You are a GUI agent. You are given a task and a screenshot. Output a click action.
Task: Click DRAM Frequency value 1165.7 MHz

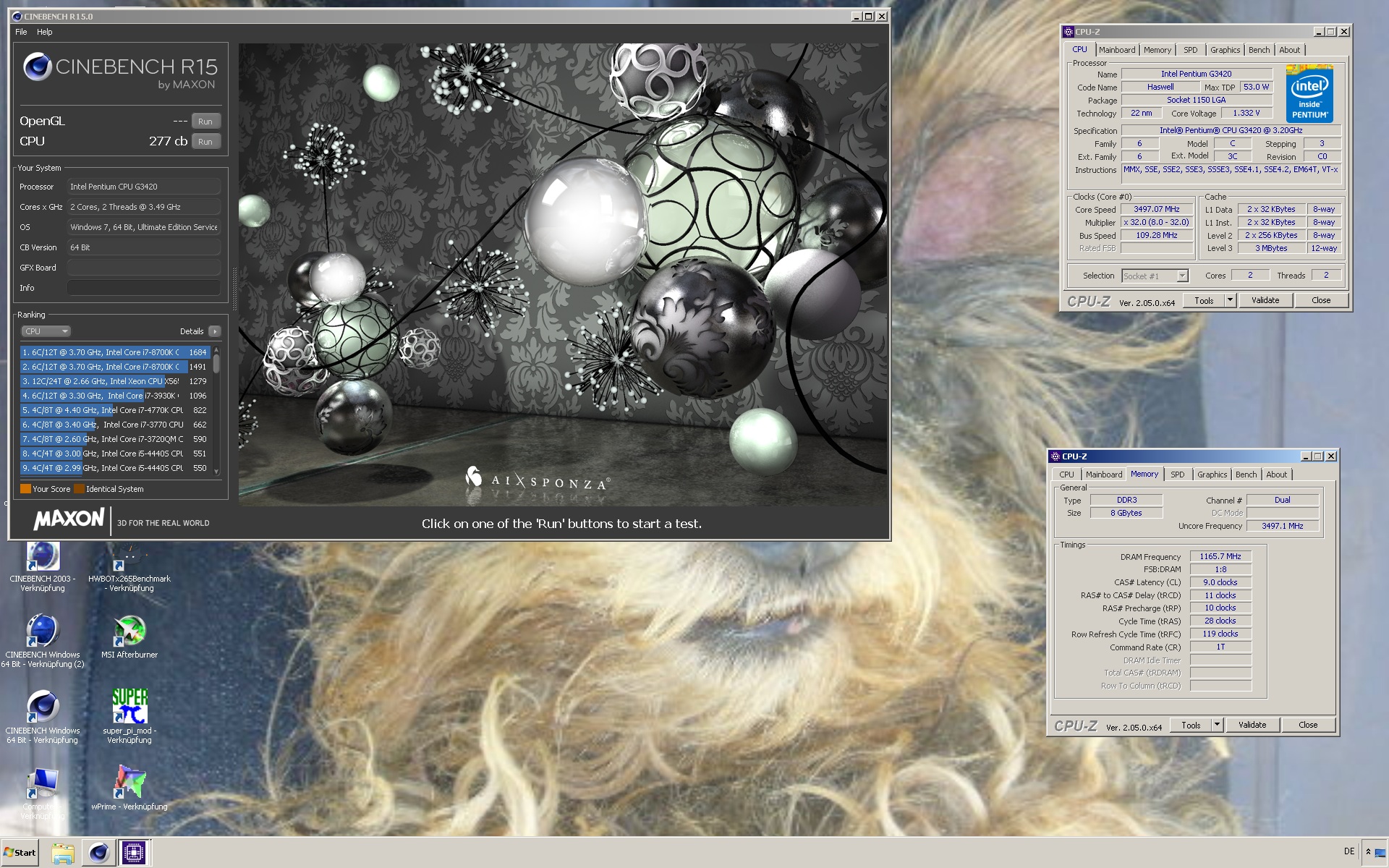(1220, 556)
